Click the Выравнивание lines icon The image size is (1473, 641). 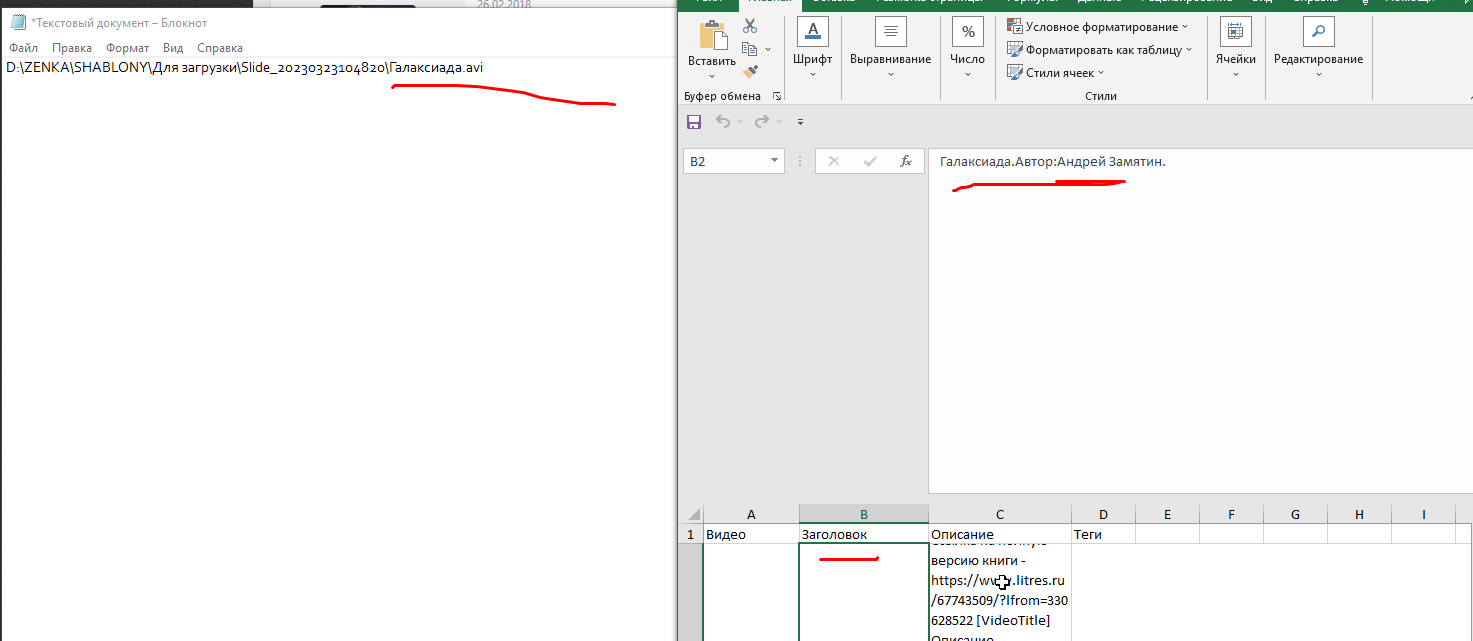890,31
